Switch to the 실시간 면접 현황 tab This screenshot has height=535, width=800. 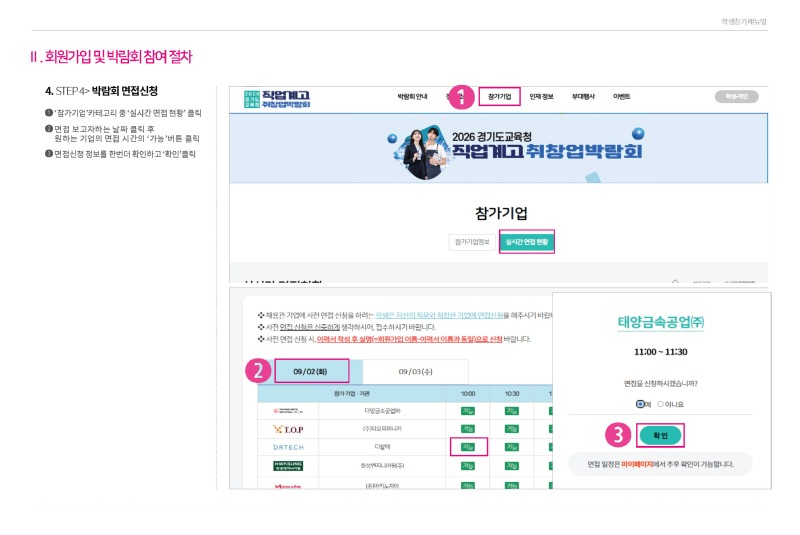[x=527, y=242]
